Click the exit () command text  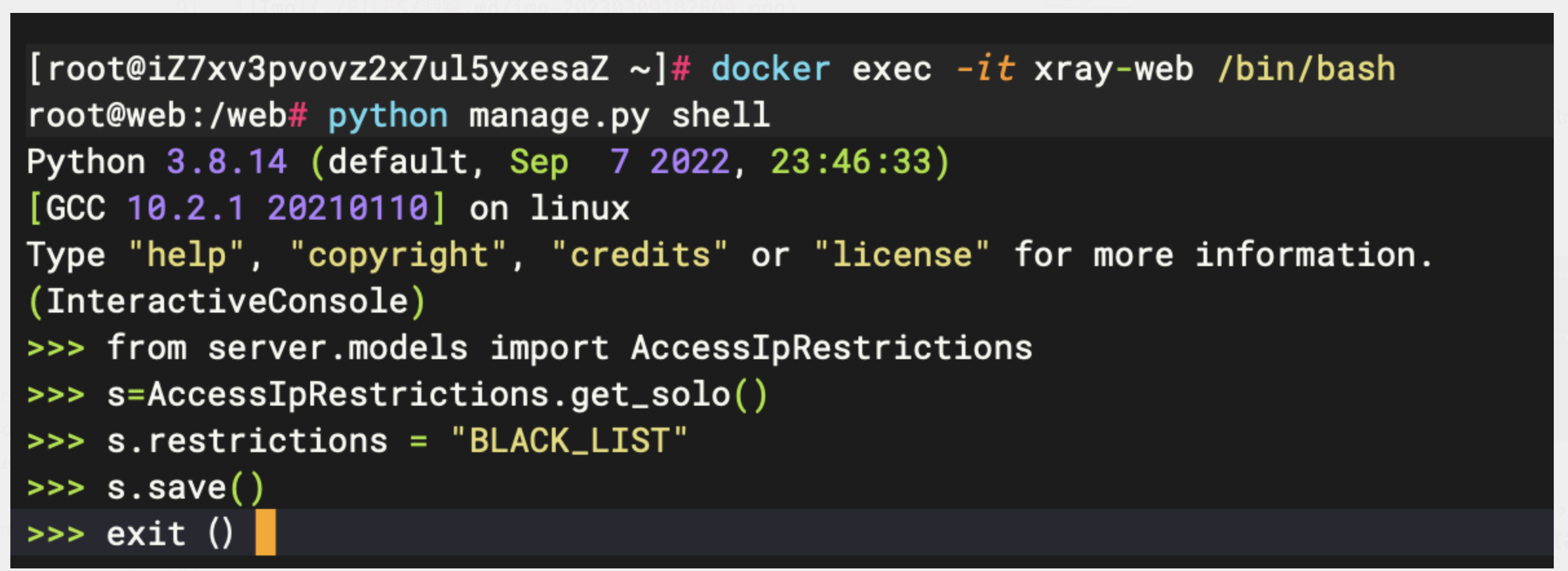coord(170,534)
